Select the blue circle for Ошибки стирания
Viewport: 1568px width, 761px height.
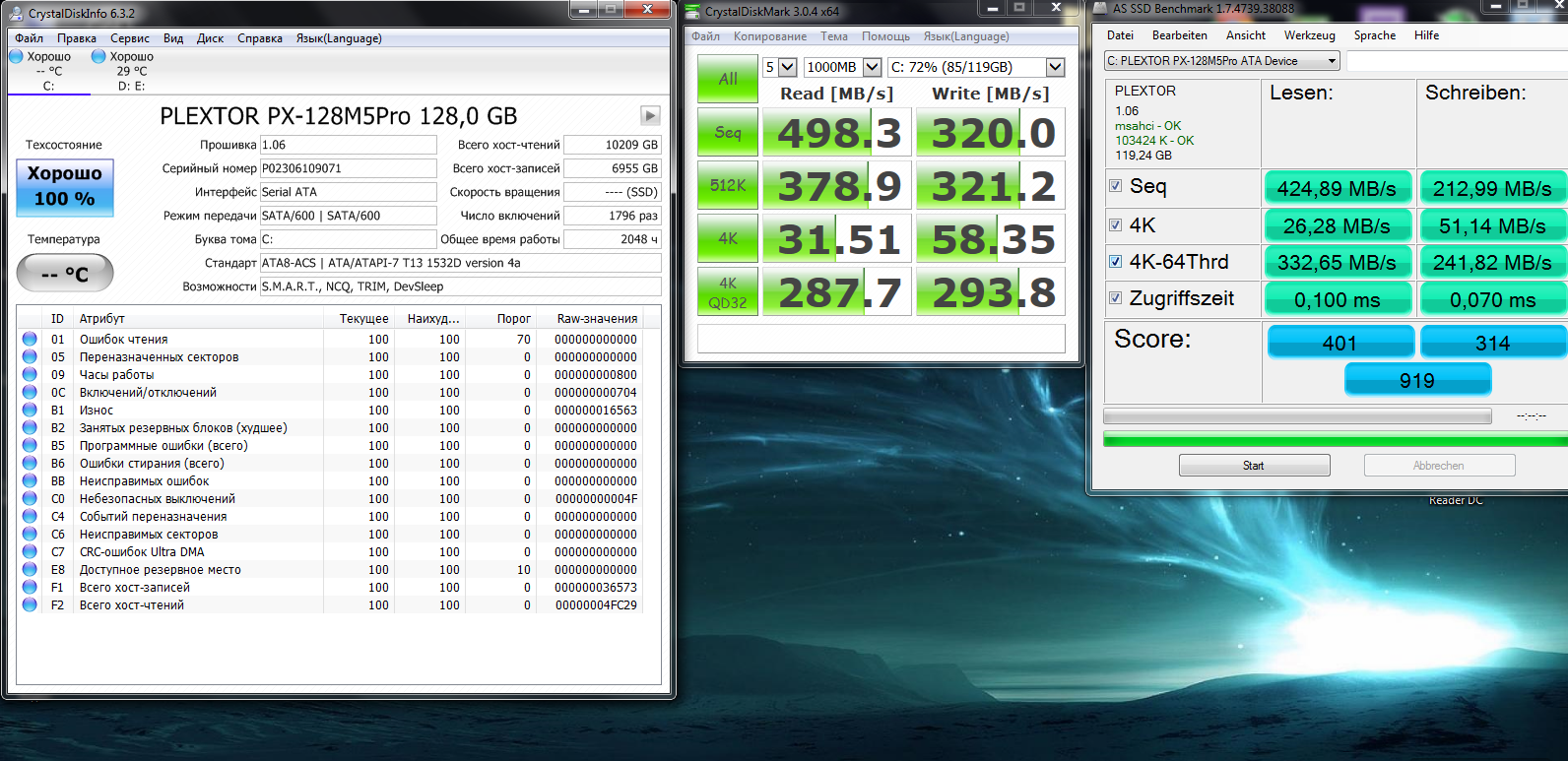[x=30, y=463]
